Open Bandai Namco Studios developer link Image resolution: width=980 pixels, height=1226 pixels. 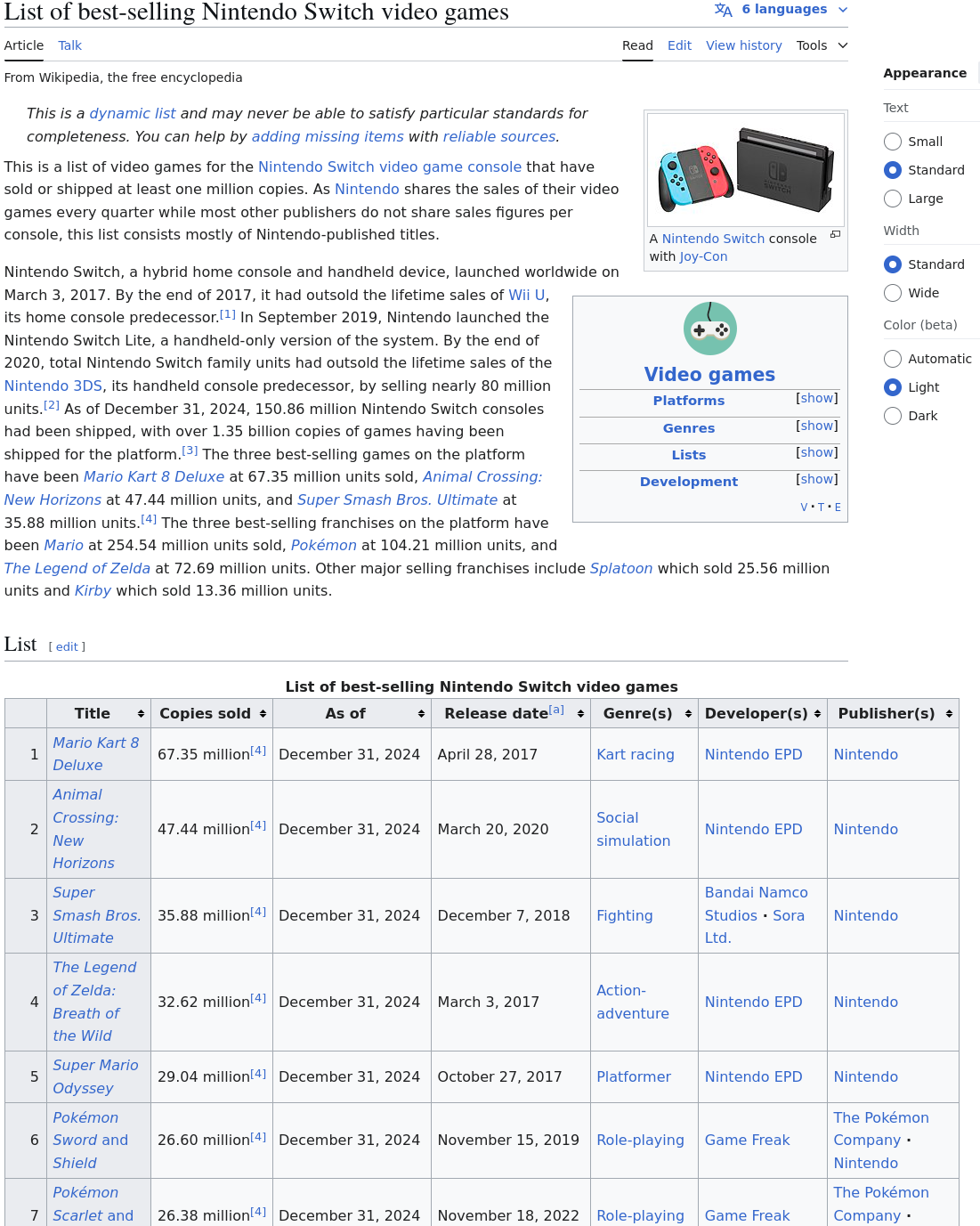(757, 904)
